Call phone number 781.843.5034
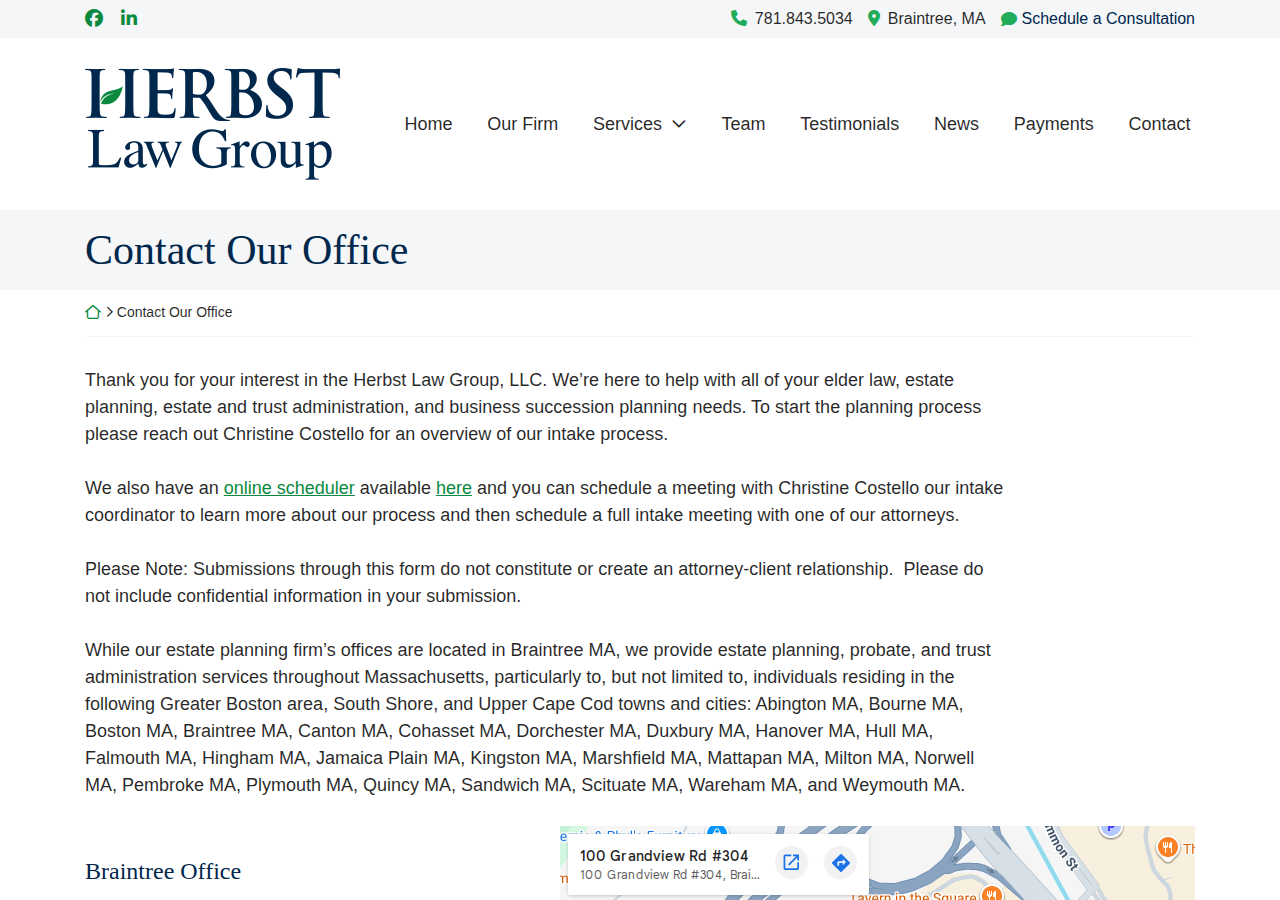Image resolution: width=1280 pixels, height=900 pixels. (804, 18)
